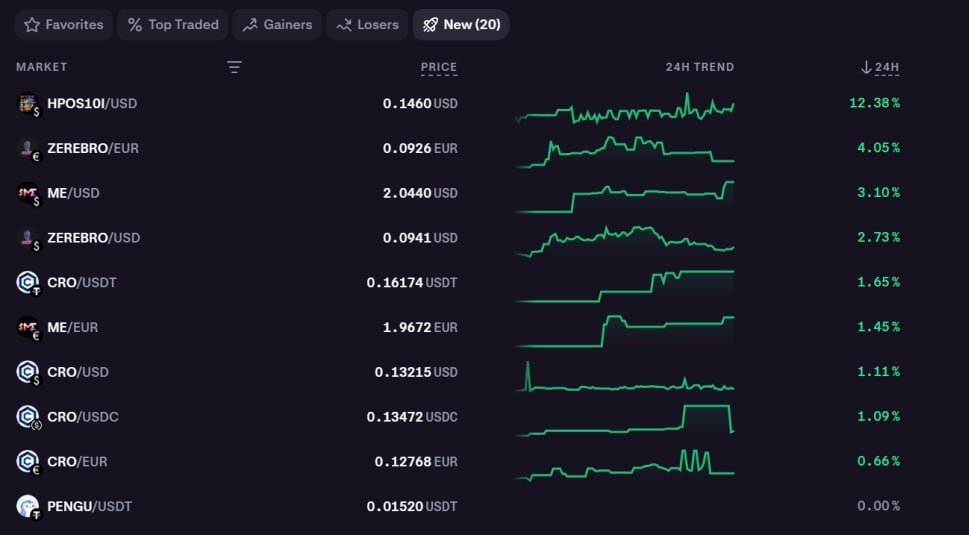View CRO/USDT 24h trend chart
969x535 pixels.
tap(625, 286)
